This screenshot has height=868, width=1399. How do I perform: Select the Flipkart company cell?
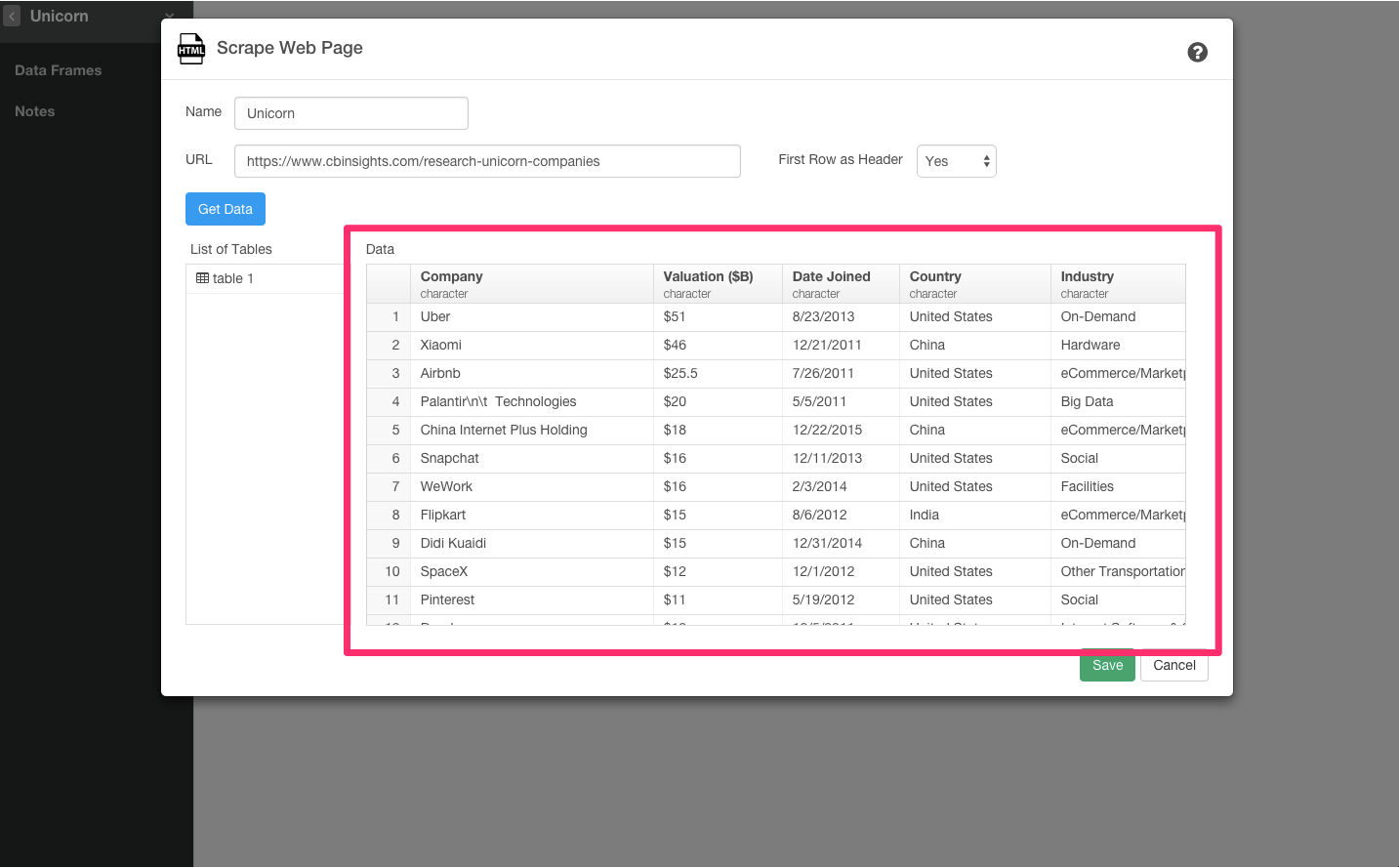pos(531,515)
